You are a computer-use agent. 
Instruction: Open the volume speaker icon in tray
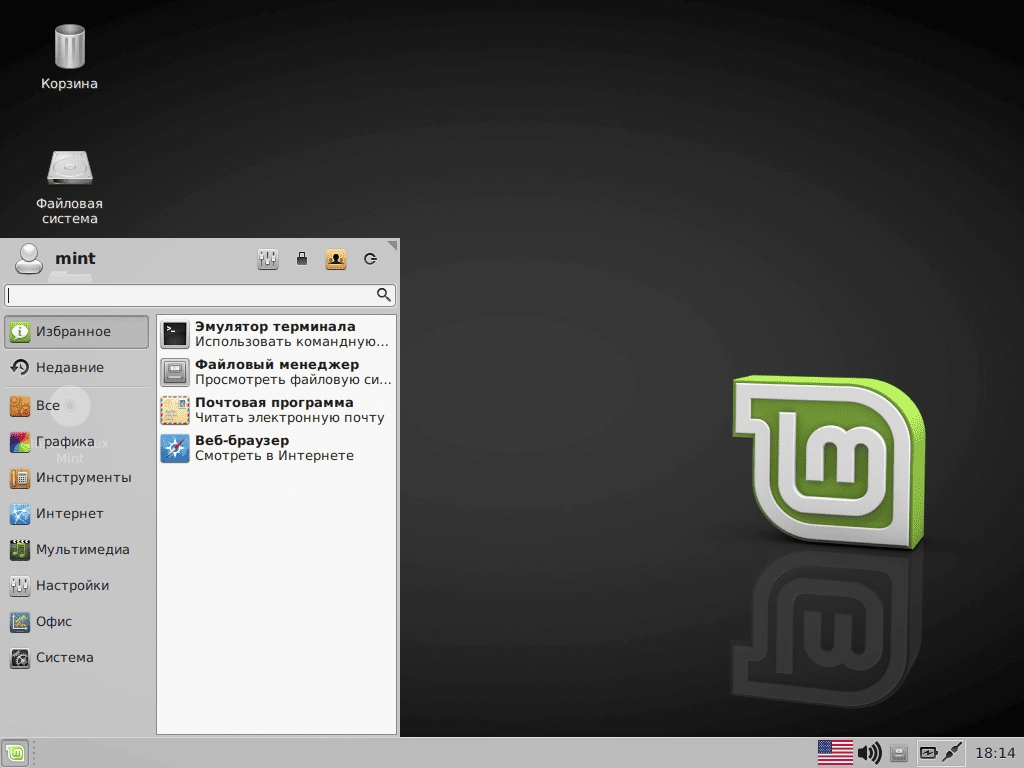point(869,753)
